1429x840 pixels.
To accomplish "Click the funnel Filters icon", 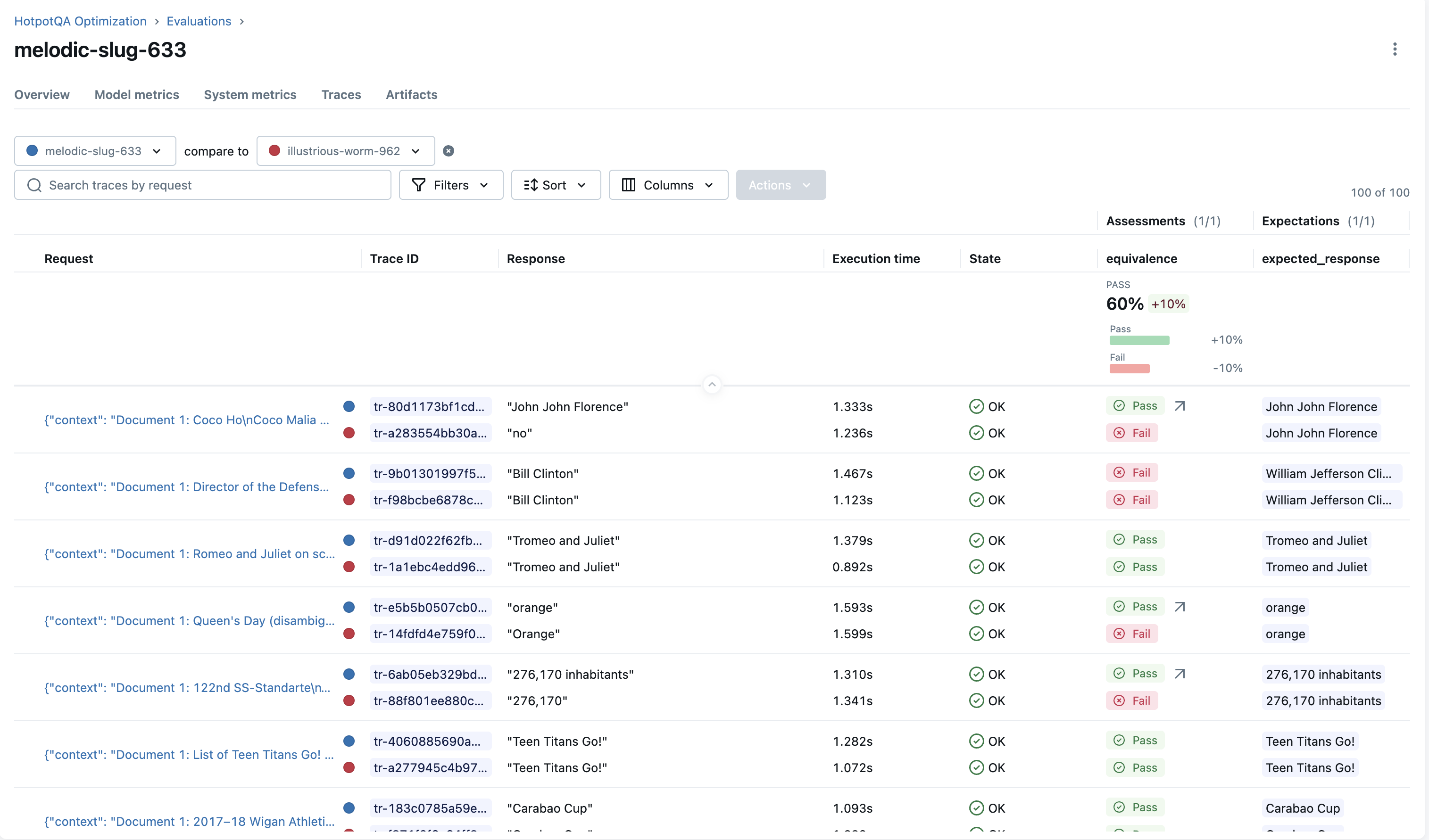I will pyautogui.click(x=418, y=185).
